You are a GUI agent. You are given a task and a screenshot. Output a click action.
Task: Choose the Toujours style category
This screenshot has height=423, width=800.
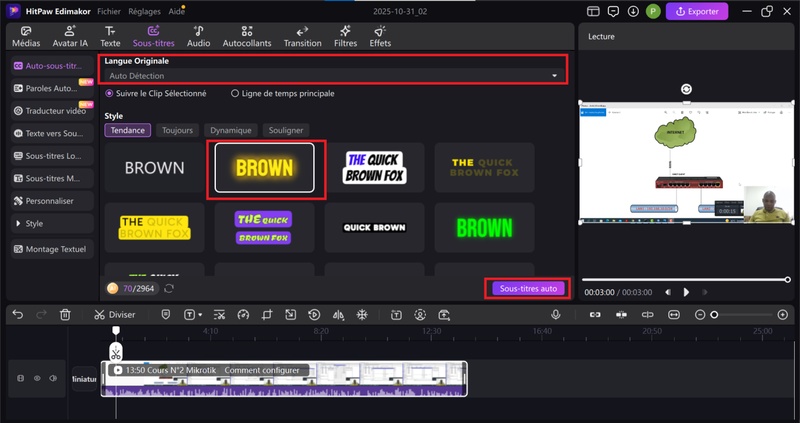coord(177,130)
